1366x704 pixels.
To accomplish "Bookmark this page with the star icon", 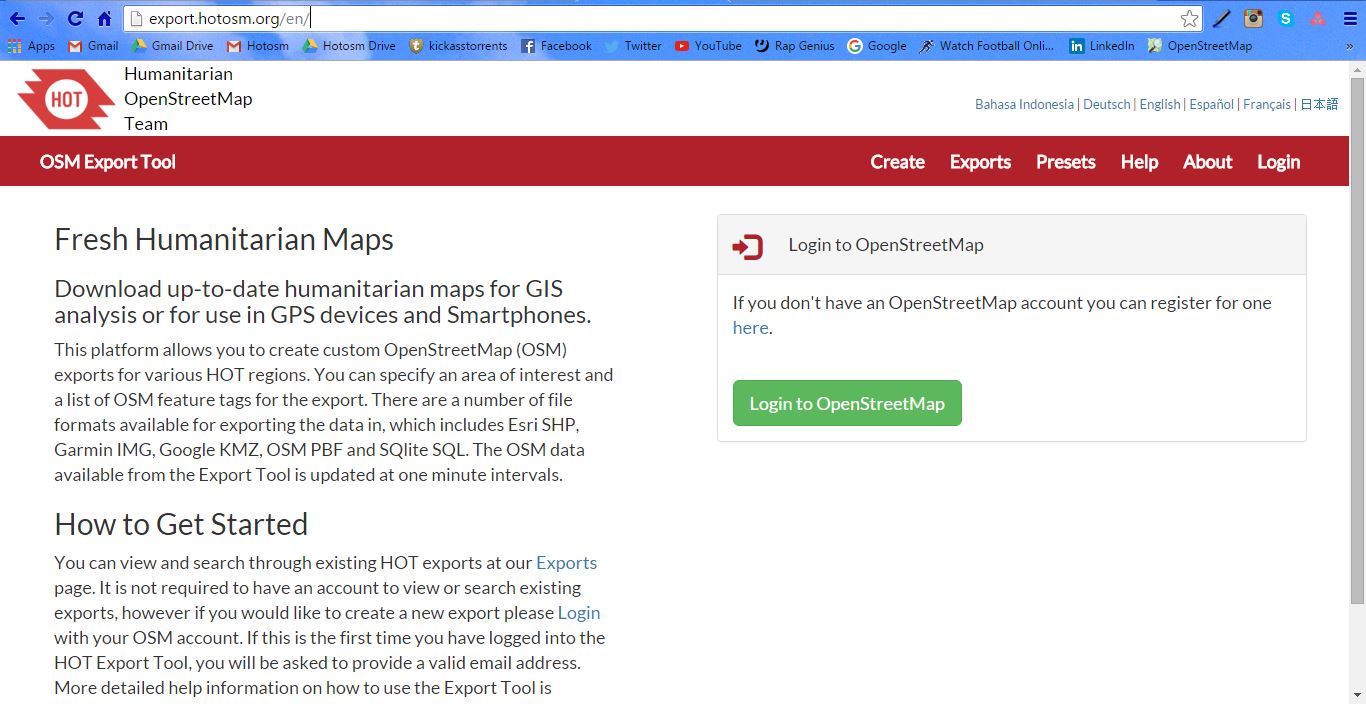I will coord(1189,18).
